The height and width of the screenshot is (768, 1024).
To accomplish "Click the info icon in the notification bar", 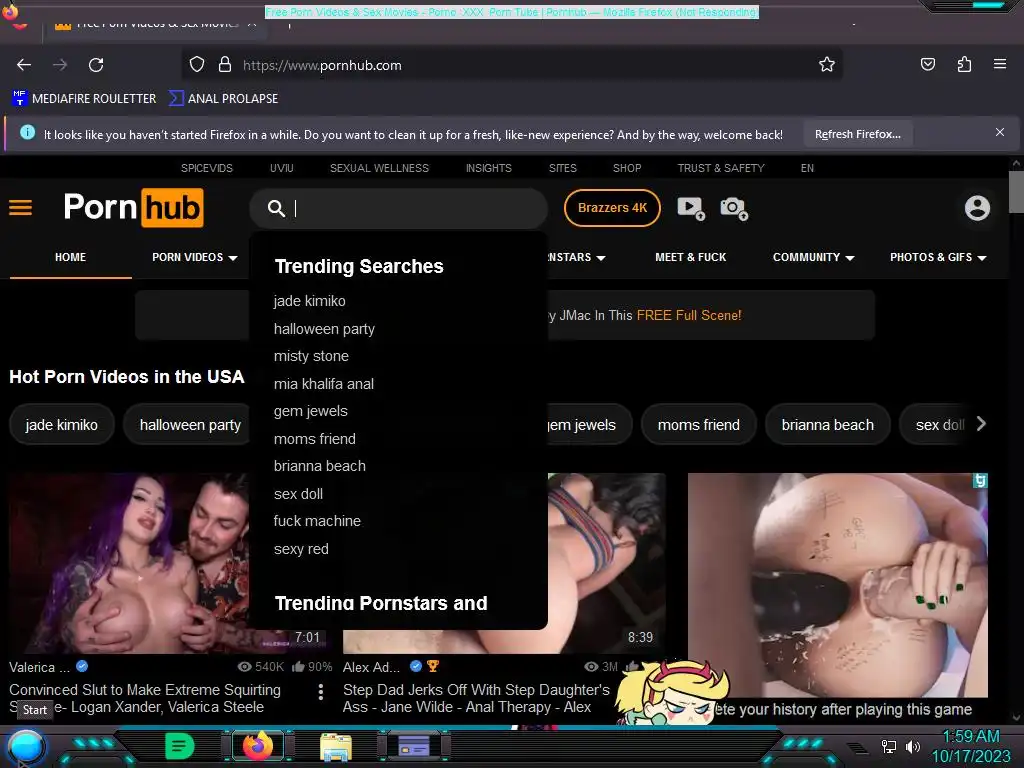I will [x=27, y=133].
